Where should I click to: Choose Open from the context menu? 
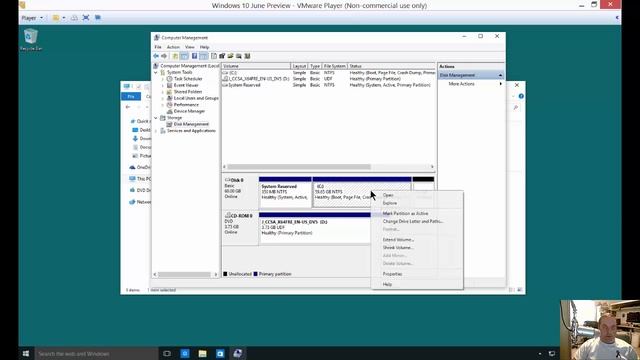click(417, 195)
